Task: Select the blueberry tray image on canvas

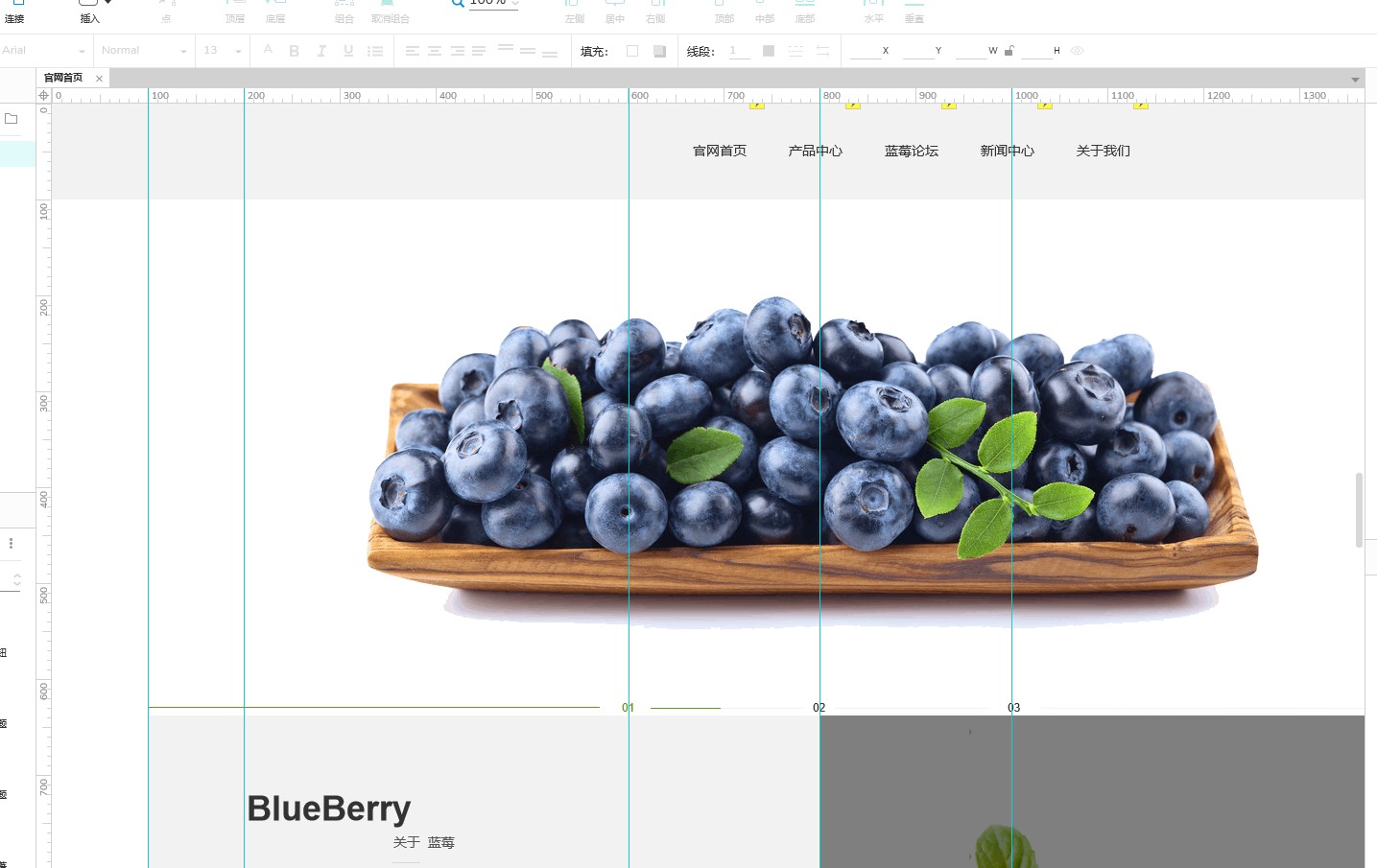Action: click(814, 460)
